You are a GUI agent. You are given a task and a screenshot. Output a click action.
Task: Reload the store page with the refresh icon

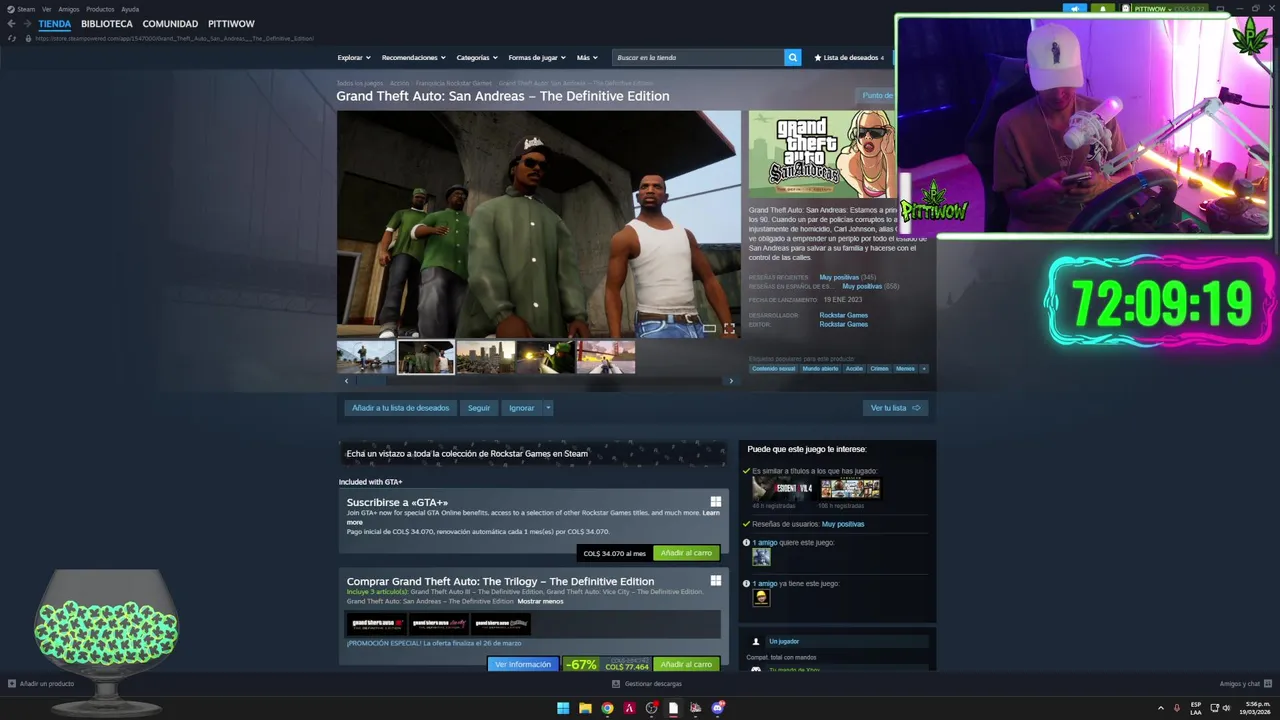point(11,38)
